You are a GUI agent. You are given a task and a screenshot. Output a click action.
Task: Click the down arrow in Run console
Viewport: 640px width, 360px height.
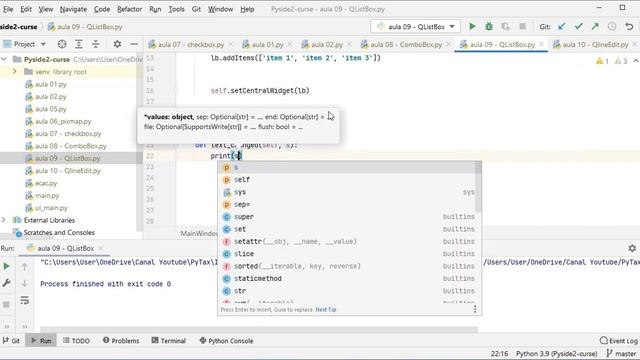[x=24, y=283]
